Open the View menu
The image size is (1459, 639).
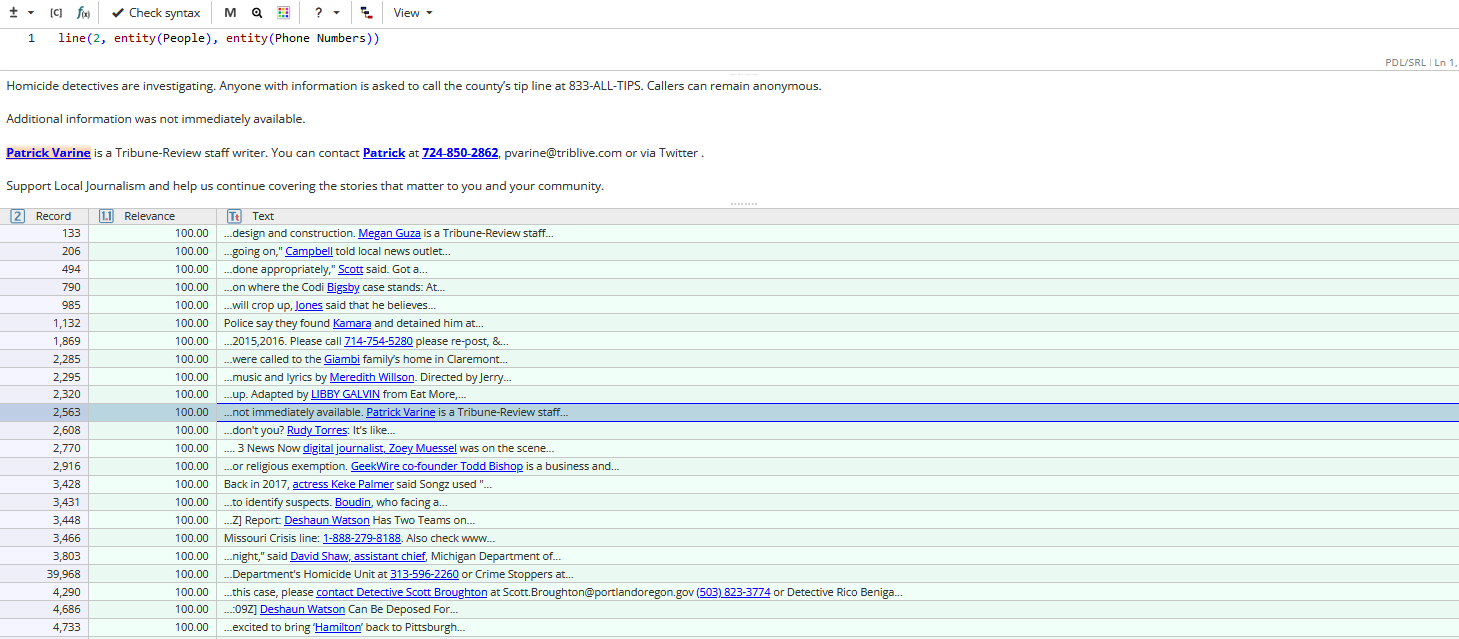coord(412,13)
